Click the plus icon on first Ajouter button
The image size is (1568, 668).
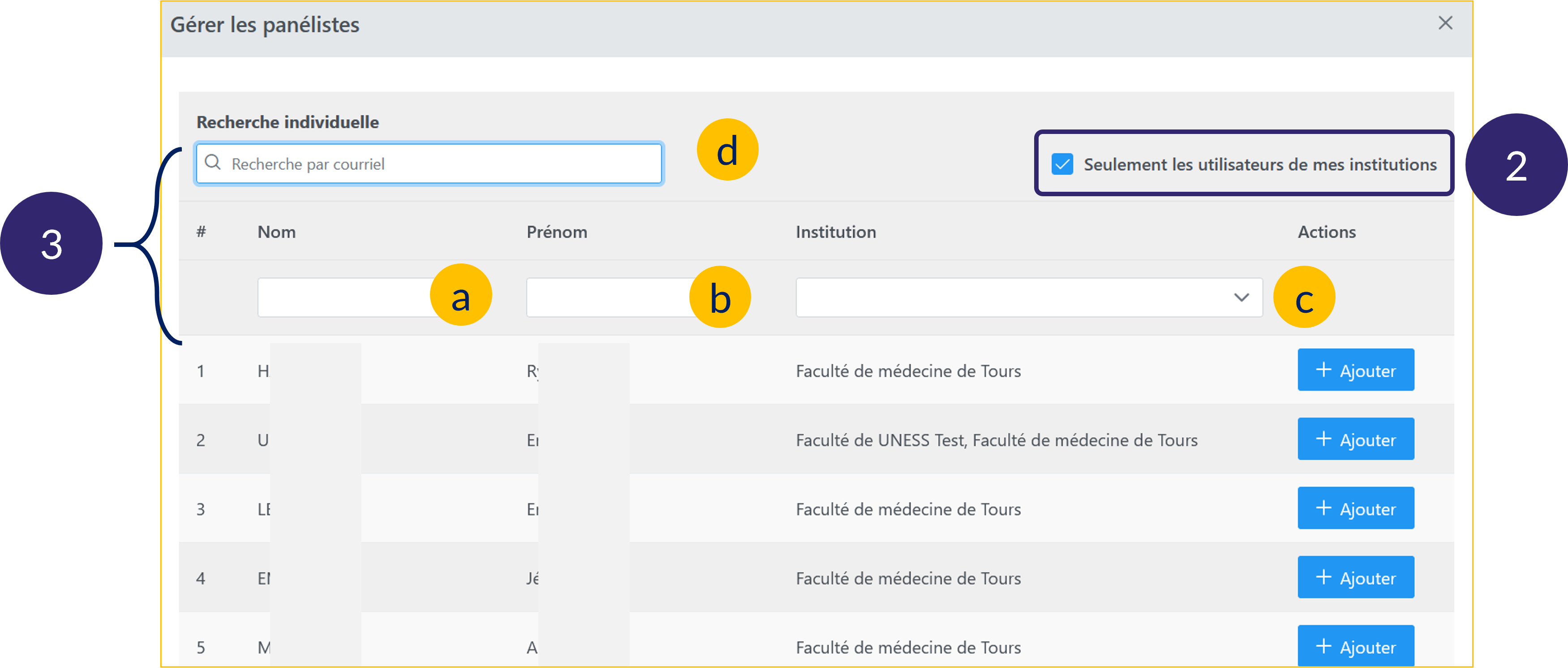pyautogui.click(x=1323, y=370)
